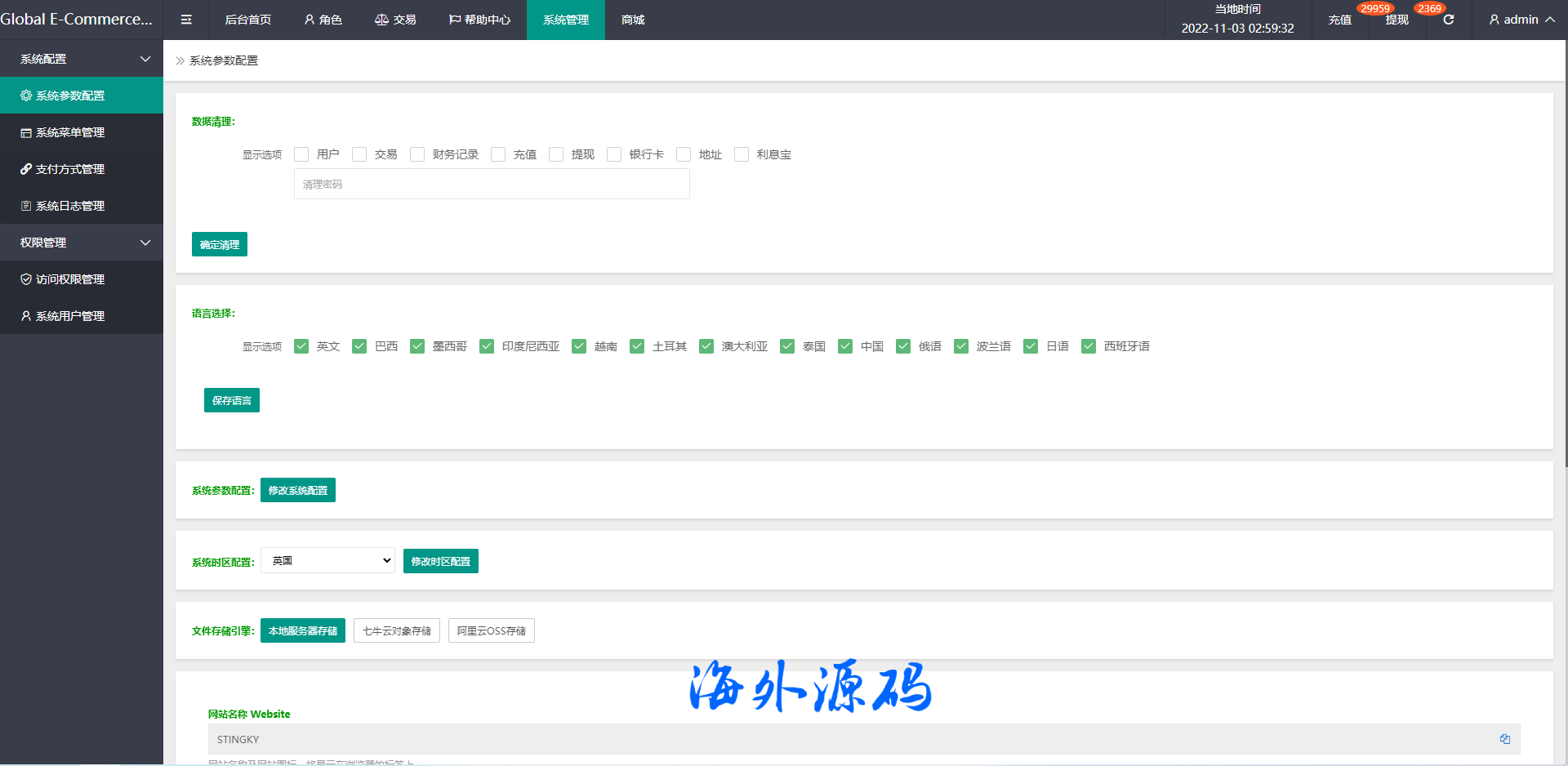1568x766 pixels.
Task: Click the sidebar collapse hamburger icon
Action: coord(186,20)
